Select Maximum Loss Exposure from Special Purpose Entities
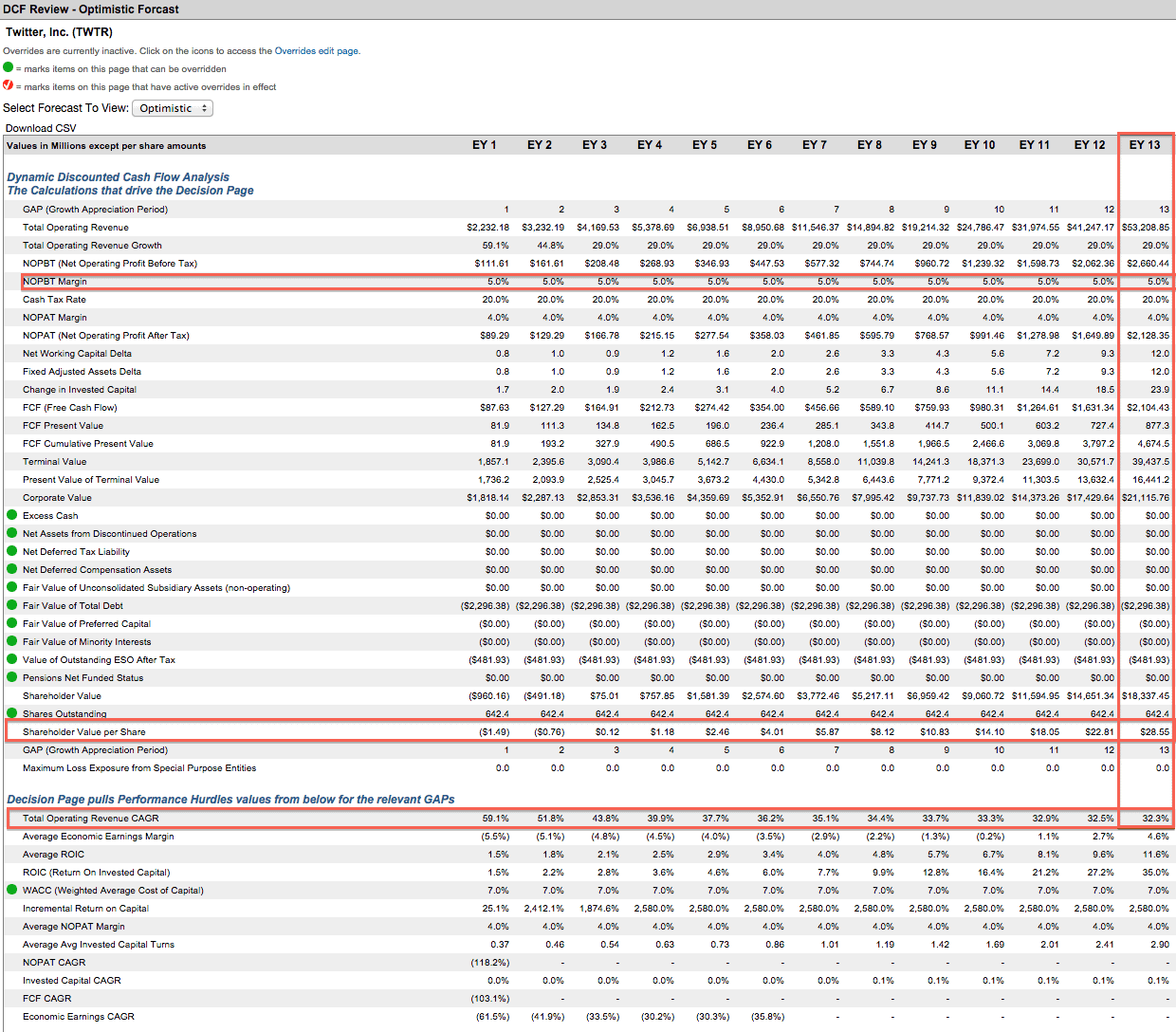1176x1032 pixels. point(139,768)
